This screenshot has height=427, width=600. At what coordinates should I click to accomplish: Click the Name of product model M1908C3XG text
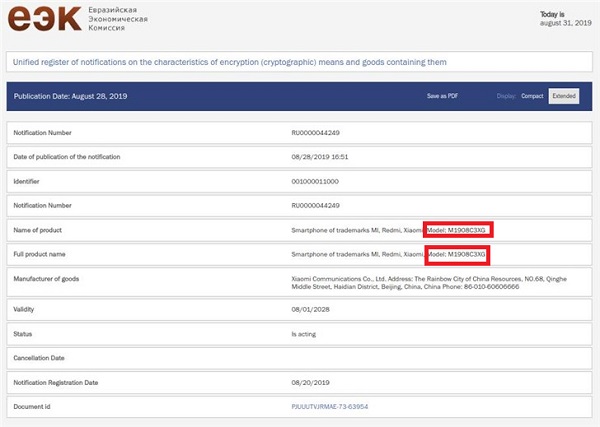[x=456, y=230]
